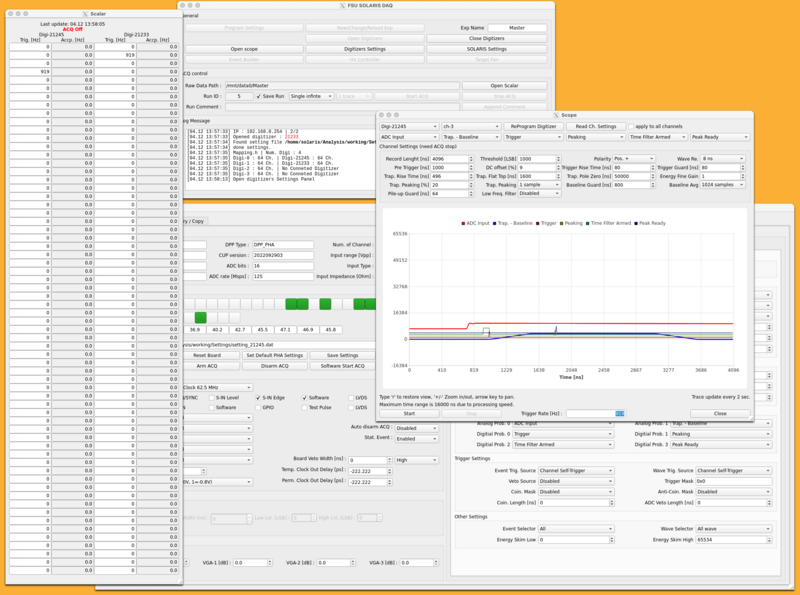The image size is (800, 595).
Task: Expand the ADC Input probe dropdown in Scope
Action: coord(409,137)
